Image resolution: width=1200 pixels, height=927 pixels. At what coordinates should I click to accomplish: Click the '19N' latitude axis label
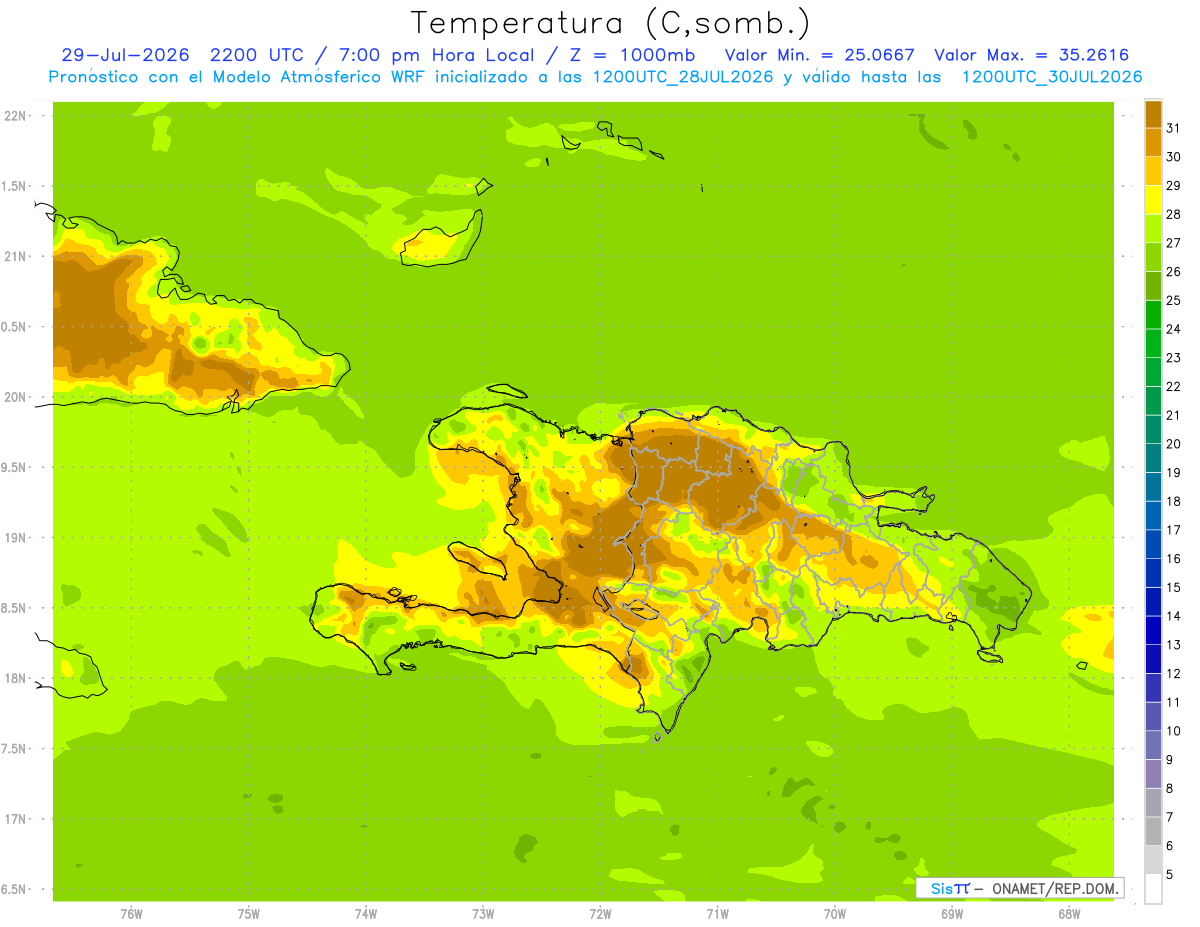click(x=14, y=538)
